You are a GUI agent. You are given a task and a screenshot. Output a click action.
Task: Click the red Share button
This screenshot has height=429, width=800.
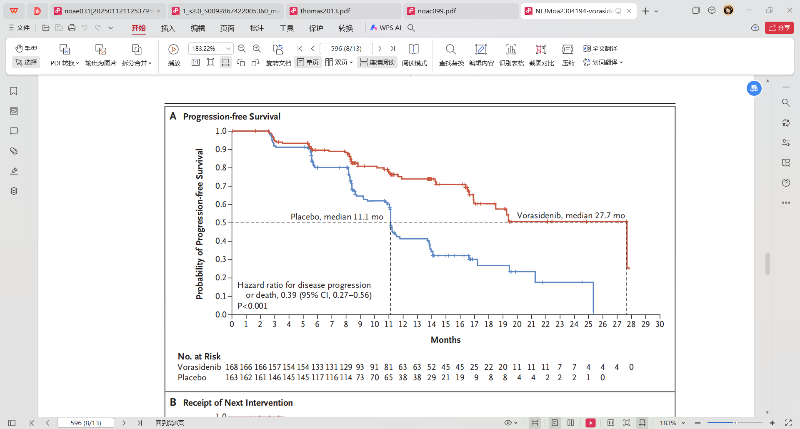click(779, 28)
